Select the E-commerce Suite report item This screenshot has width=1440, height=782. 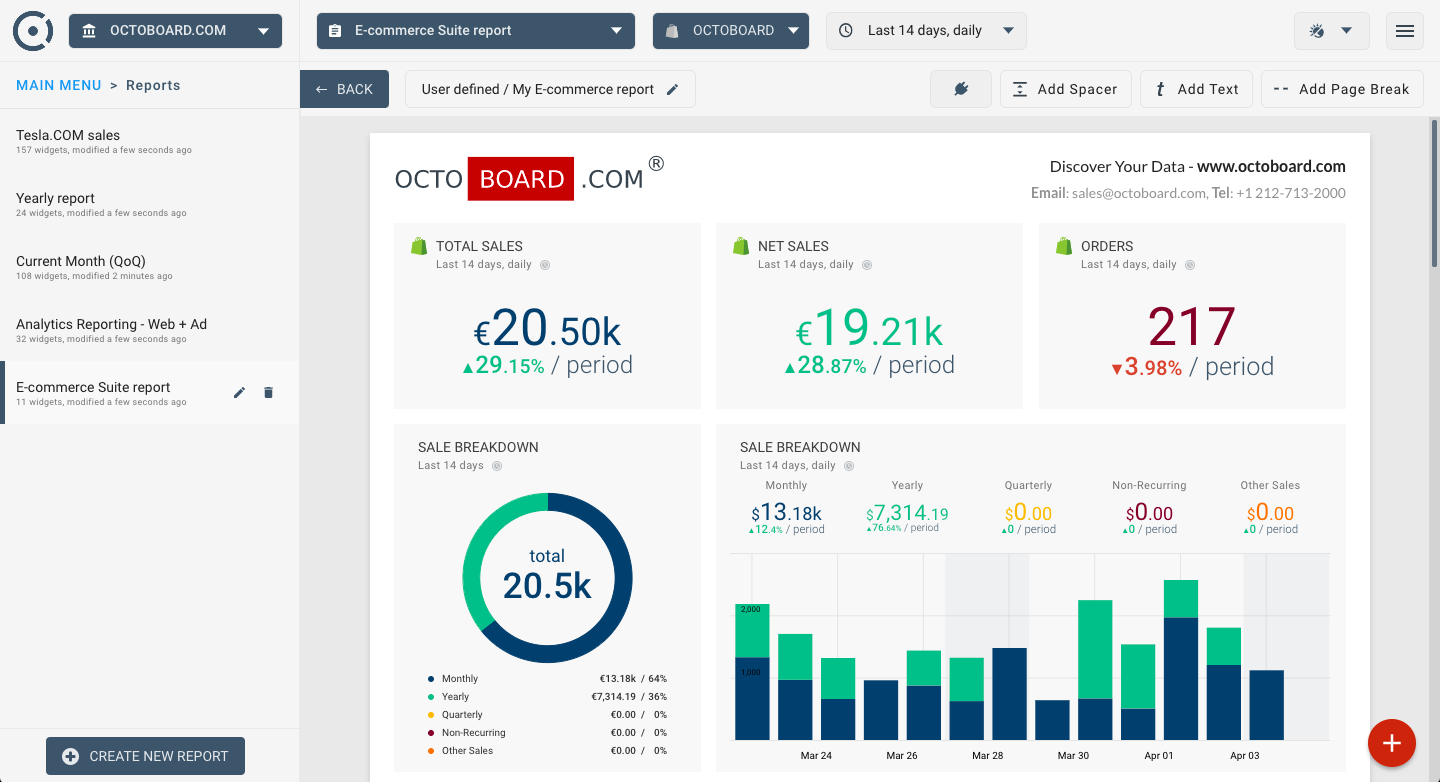point(150,393)
